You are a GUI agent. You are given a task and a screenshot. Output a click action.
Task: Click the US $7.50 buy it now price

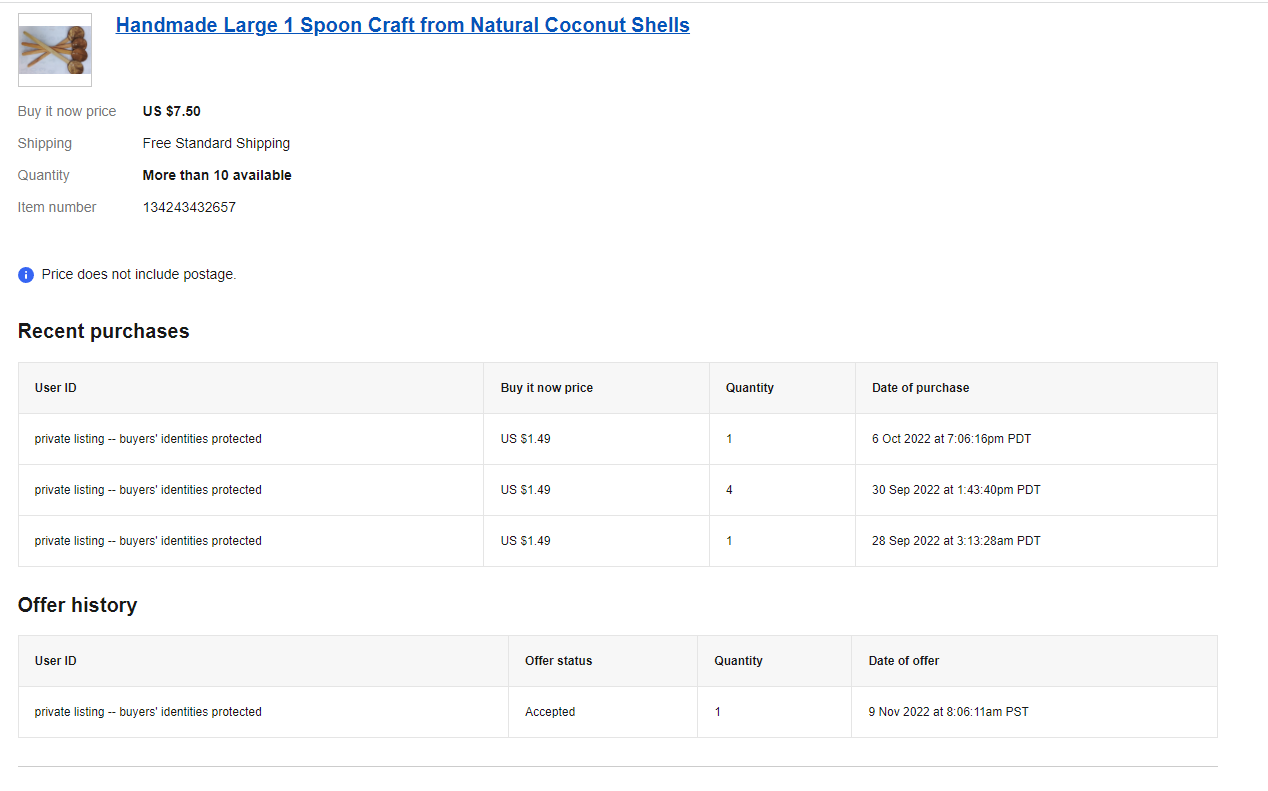coord(172,111)
